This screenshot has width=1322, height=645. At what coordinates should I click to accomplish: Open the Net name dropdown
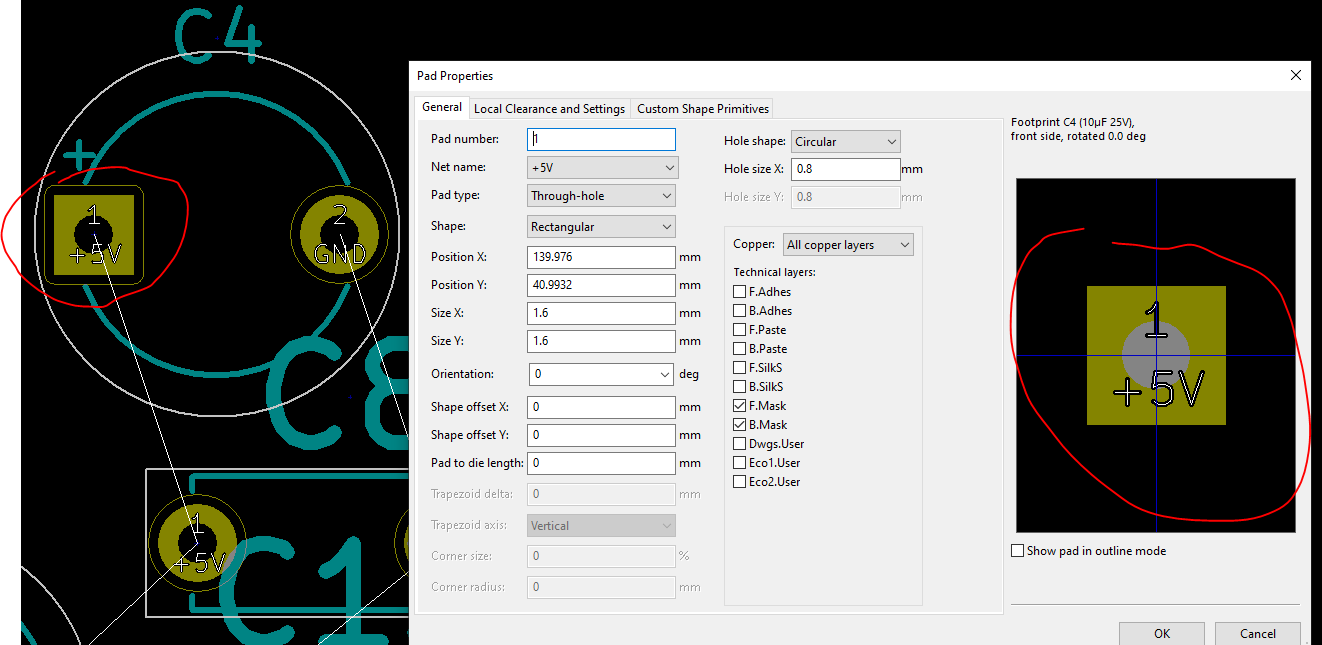point(602,168)
